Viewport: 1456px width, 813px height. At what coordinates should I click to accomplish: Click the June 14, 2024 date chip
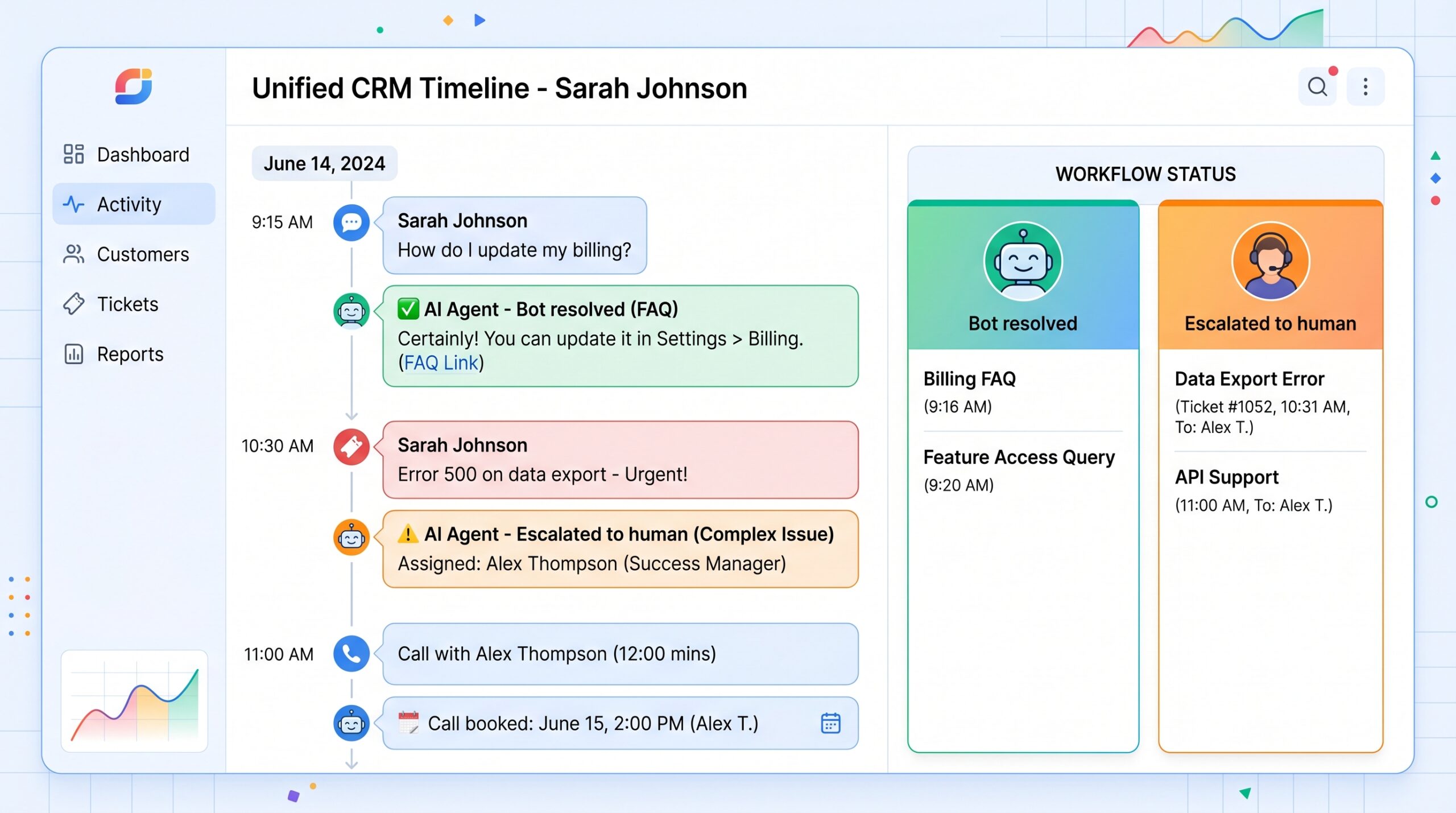[324, 163]
